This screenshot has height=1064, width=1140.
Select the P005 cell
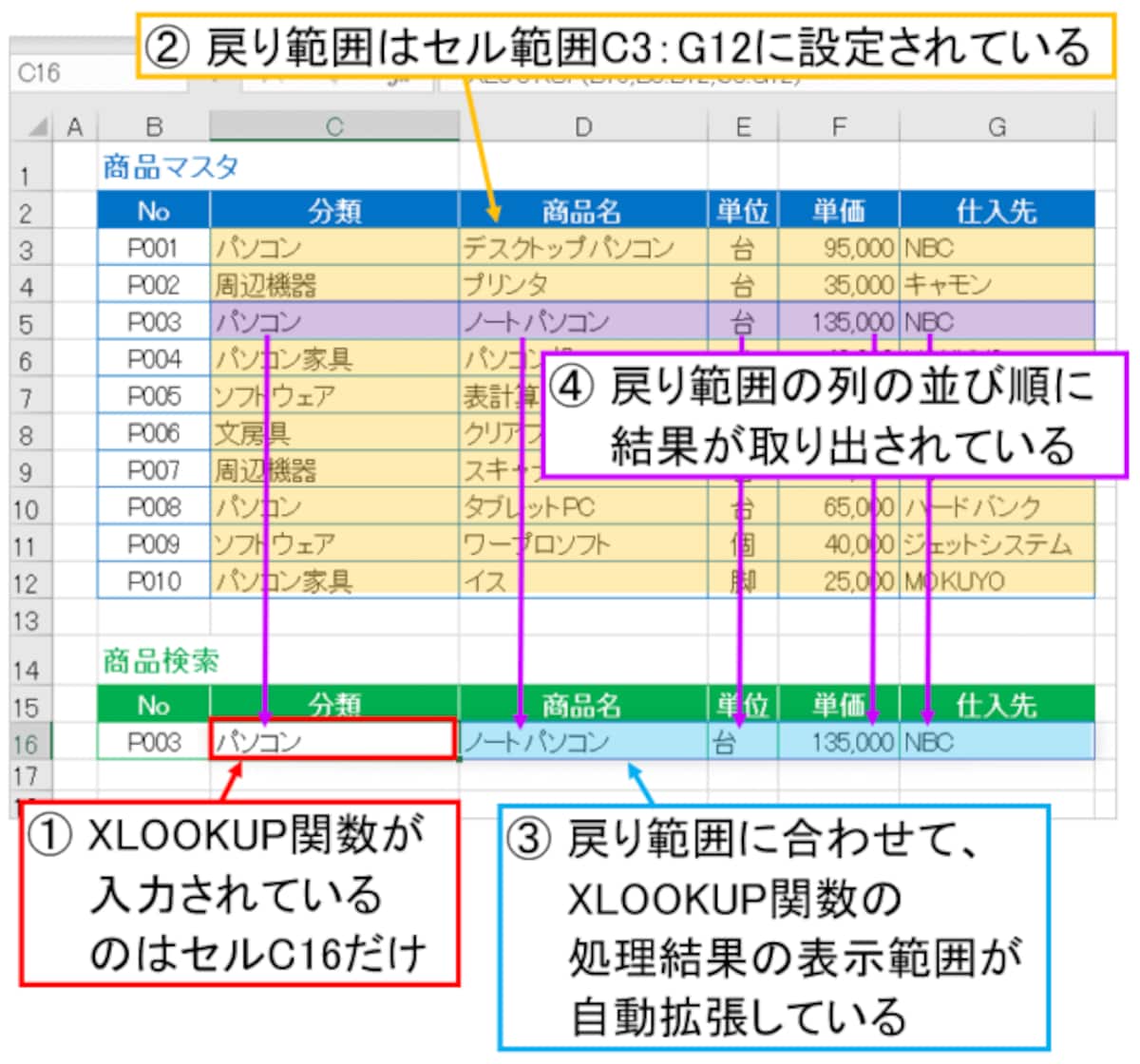pyautogui.click(x=154, y=396)
